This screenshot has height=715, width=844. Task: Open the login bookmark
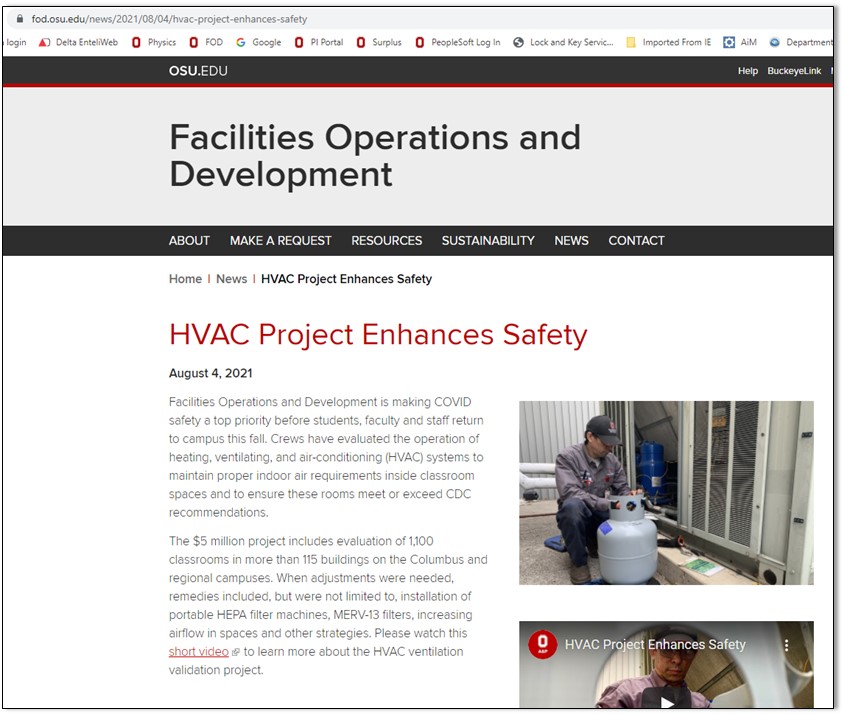click(x=15, y=42)
